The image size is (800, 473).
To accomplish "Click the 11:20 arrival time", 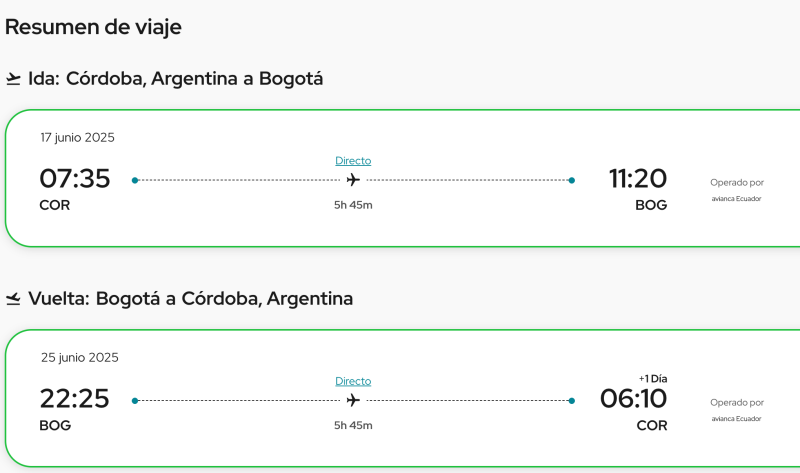I will tap(637, 179).
